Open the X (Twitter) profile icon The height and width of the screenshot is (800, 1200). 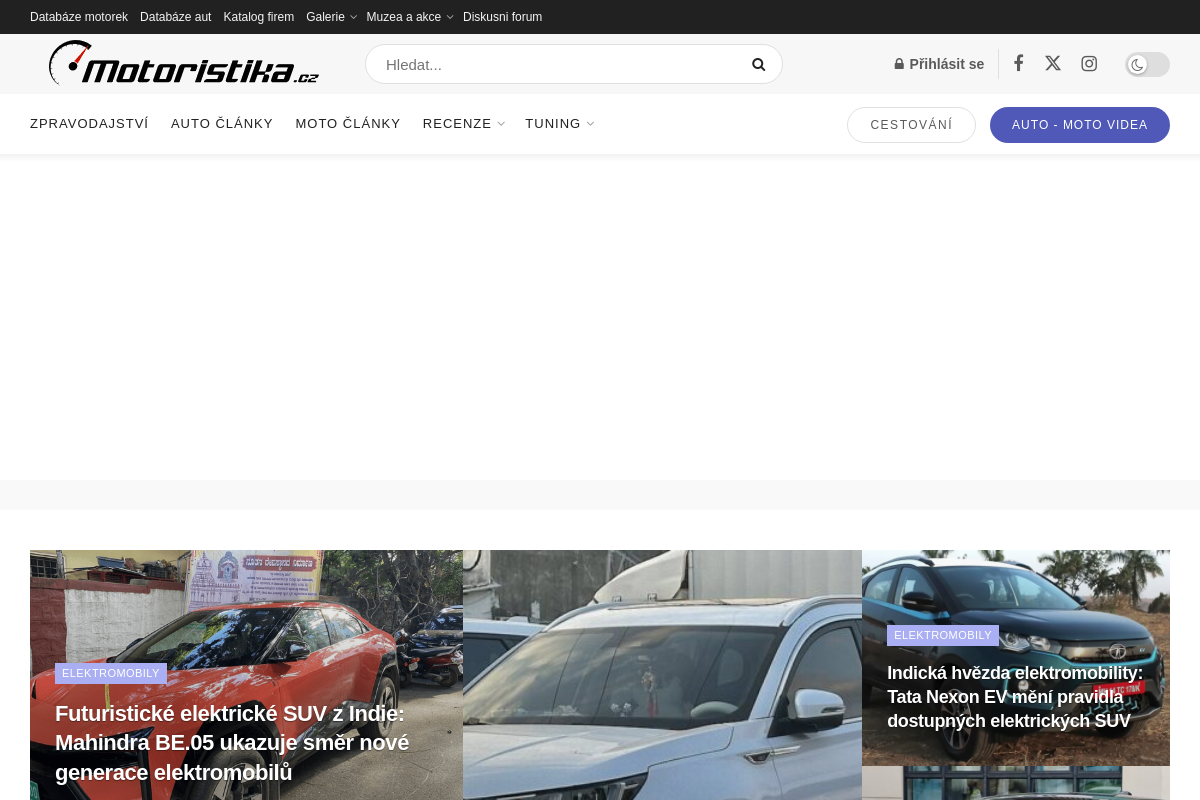point(1052,63)
